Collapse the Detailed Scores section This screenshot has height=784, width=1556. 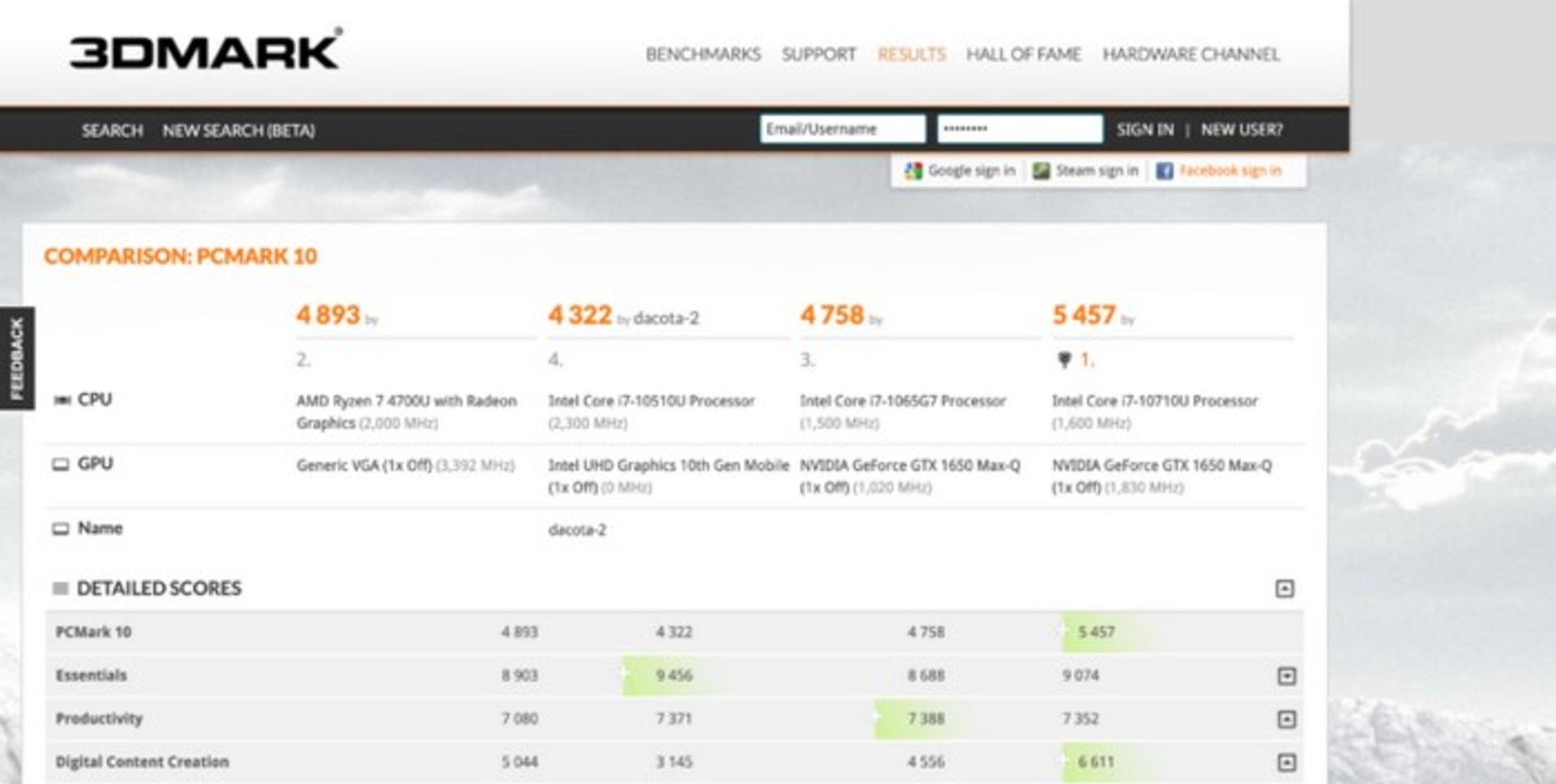tap(1285, 589)
